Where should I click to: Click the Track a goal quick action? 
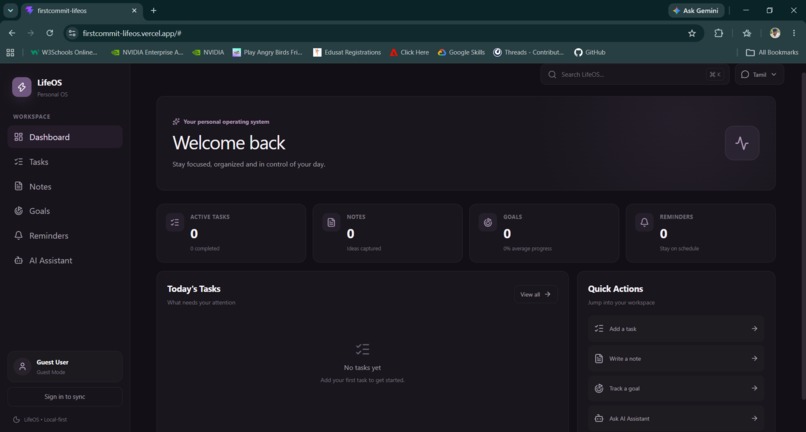tap(676, 388)
